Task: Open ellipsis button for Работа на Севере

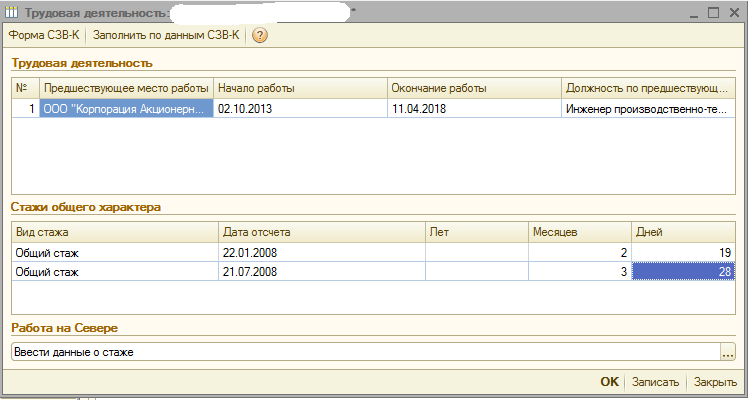Action: [728, 352]
